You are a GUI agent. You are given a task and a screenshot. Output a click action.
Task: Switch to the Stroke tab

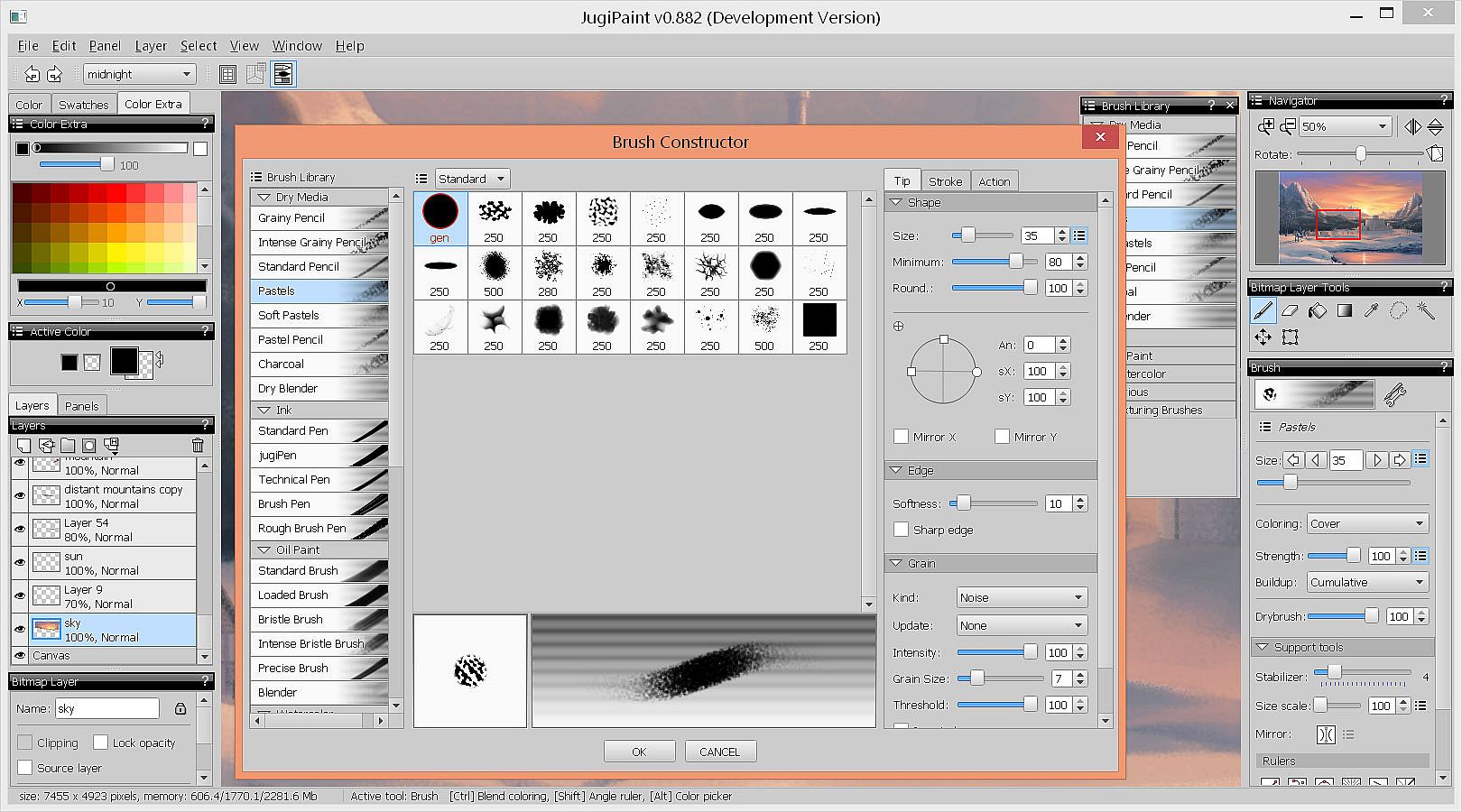tap(945, 181)
